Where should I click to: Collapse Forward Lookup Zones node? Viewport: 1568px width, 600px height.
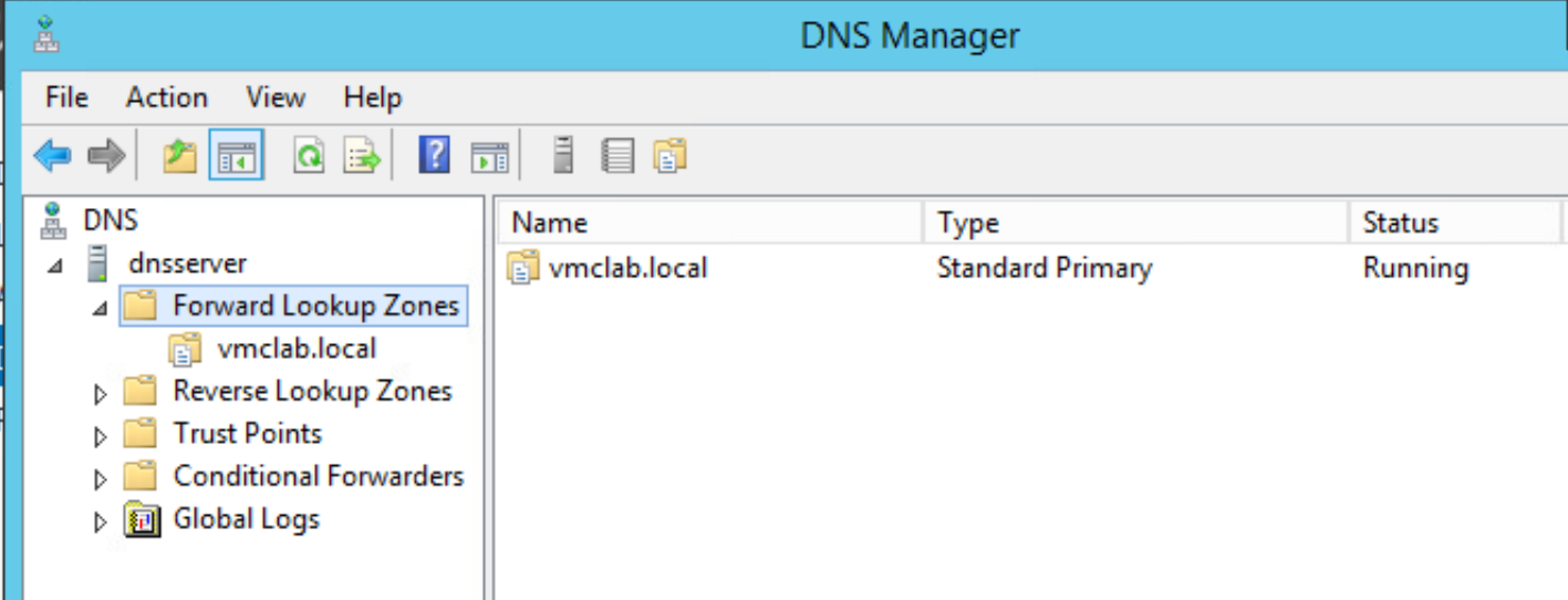coord(101,309)
